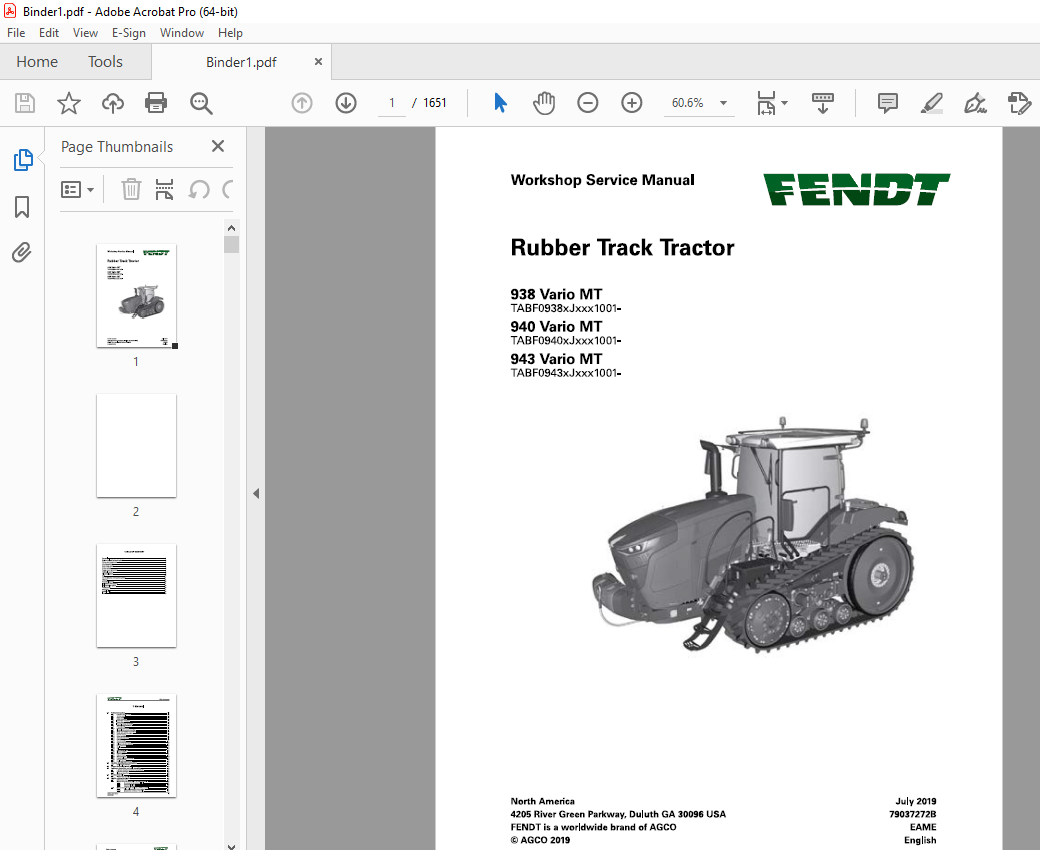Screen dimensions: 1040x850
Task: Open thumbnail Options dropdown menu
Action: pos(77,190)
